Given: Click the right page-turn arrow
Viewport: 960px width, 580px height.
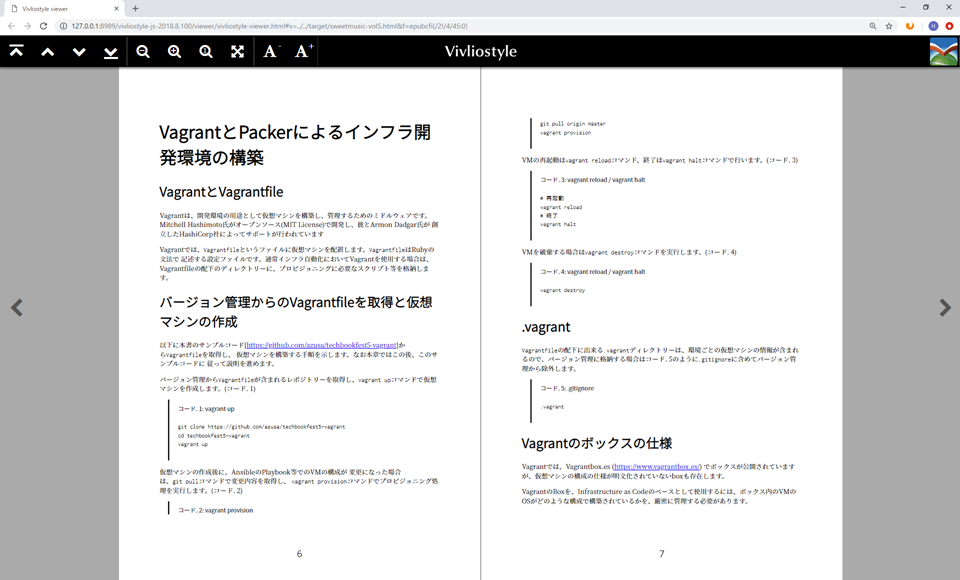Looking at the screenshot, I should [945, 307].
